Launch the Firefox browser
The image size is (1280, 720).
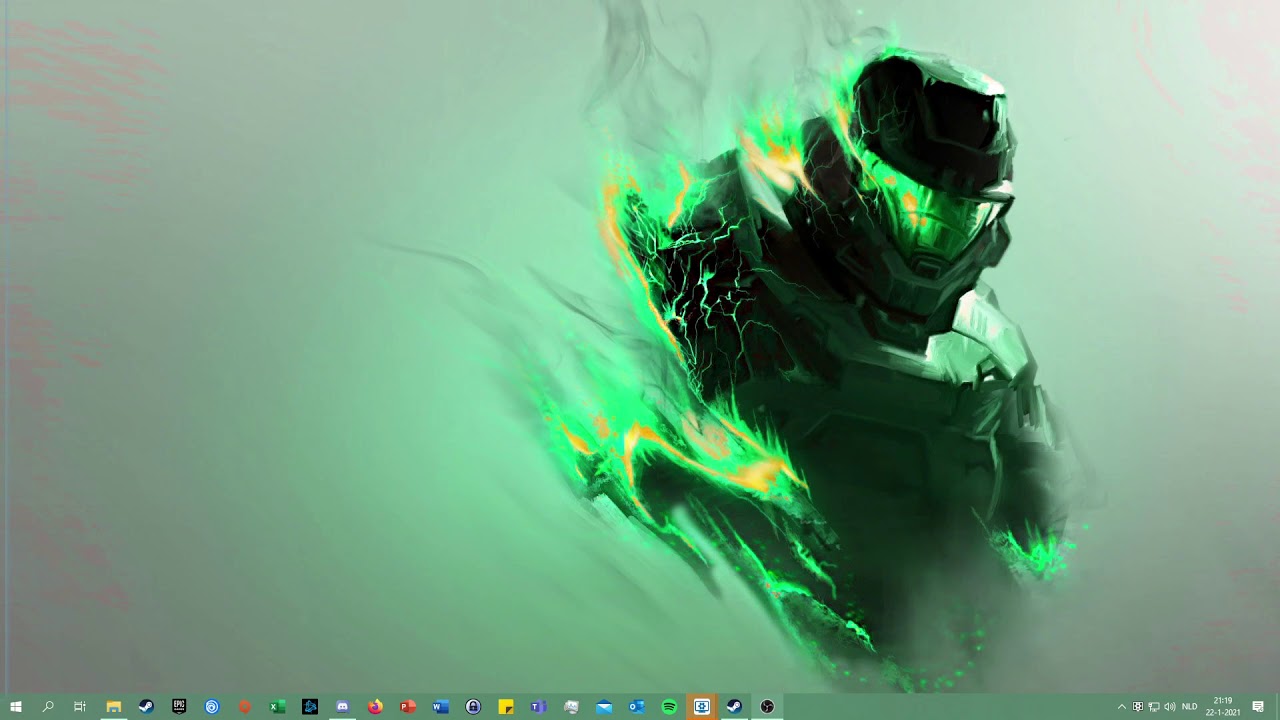coord(375,707)
